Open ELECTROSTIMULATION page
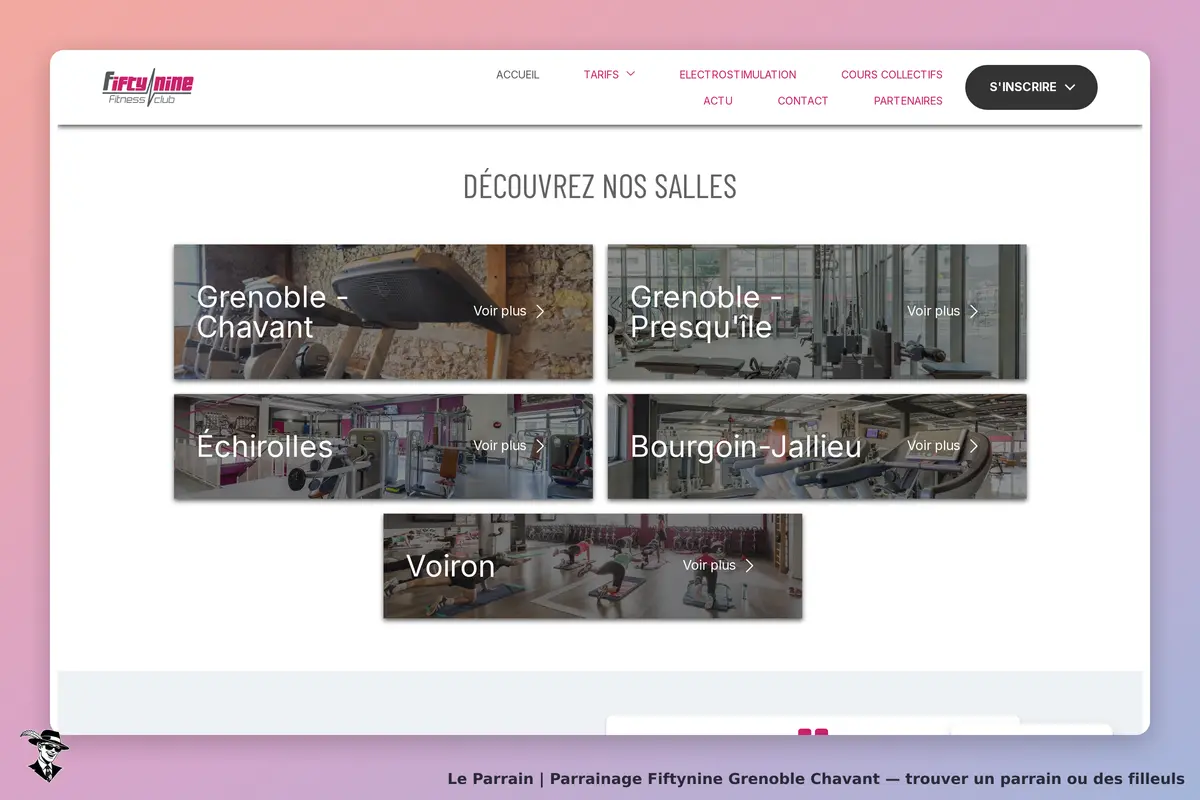Screen dimensions: 1200x800 tap(738, 75)
